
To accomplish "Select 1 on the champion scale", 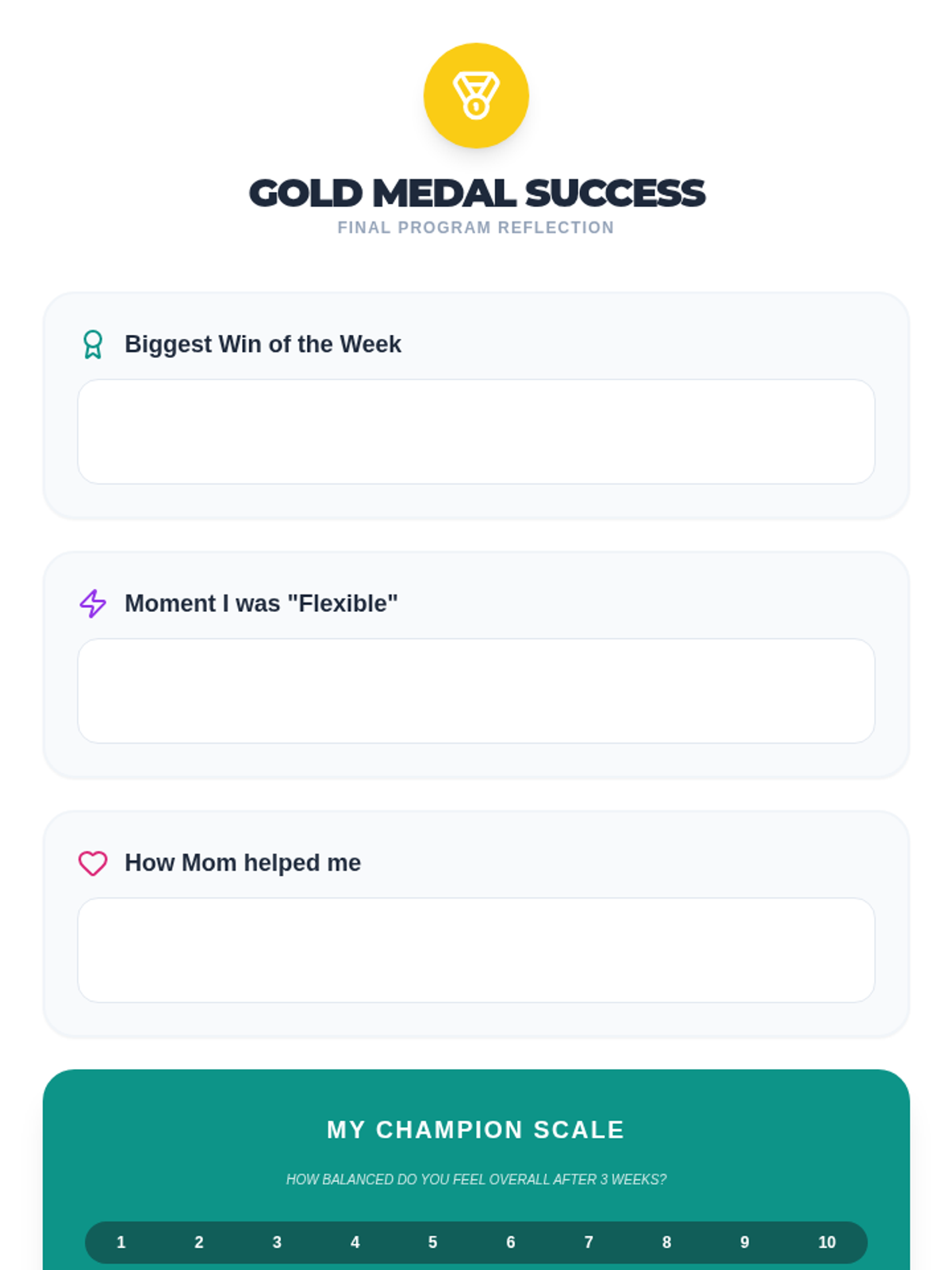I will coord(121,1242).
